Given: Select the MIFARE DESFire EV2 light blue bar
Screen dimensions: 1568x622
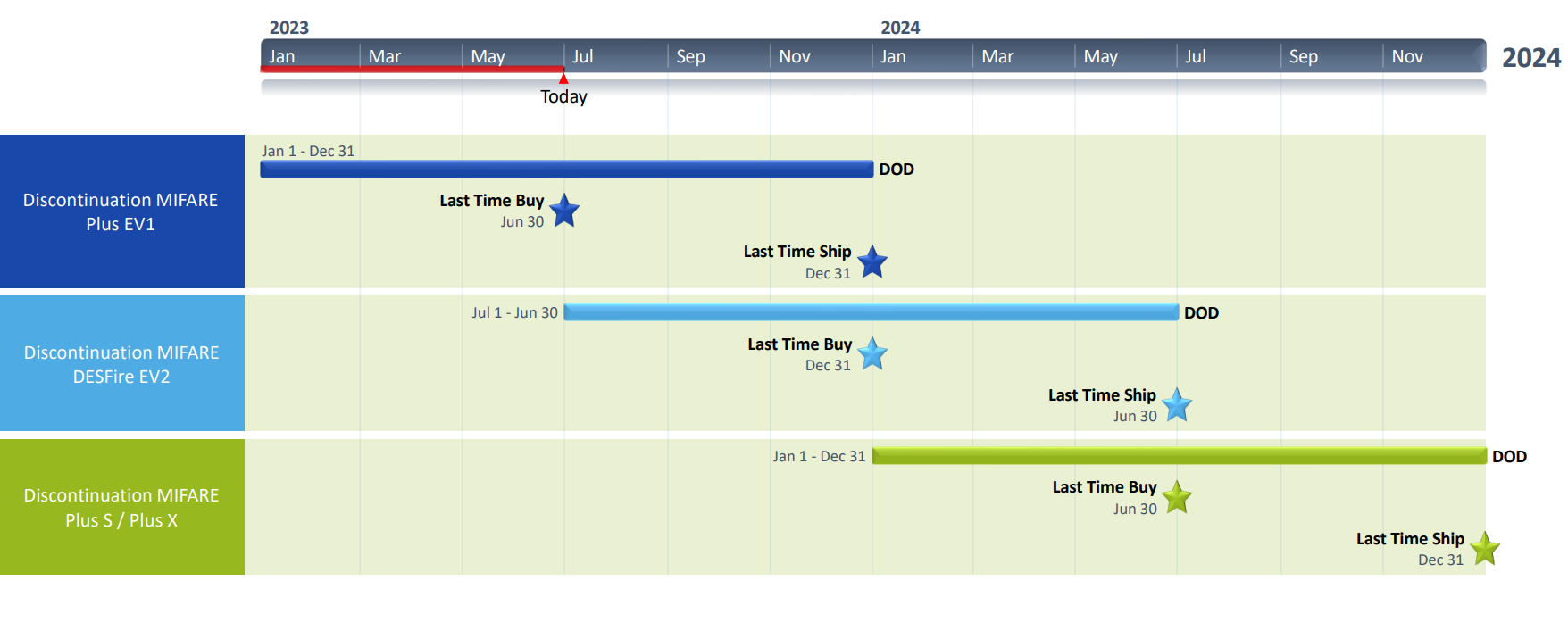Looking at the screenshot, I should coord(871,311).
